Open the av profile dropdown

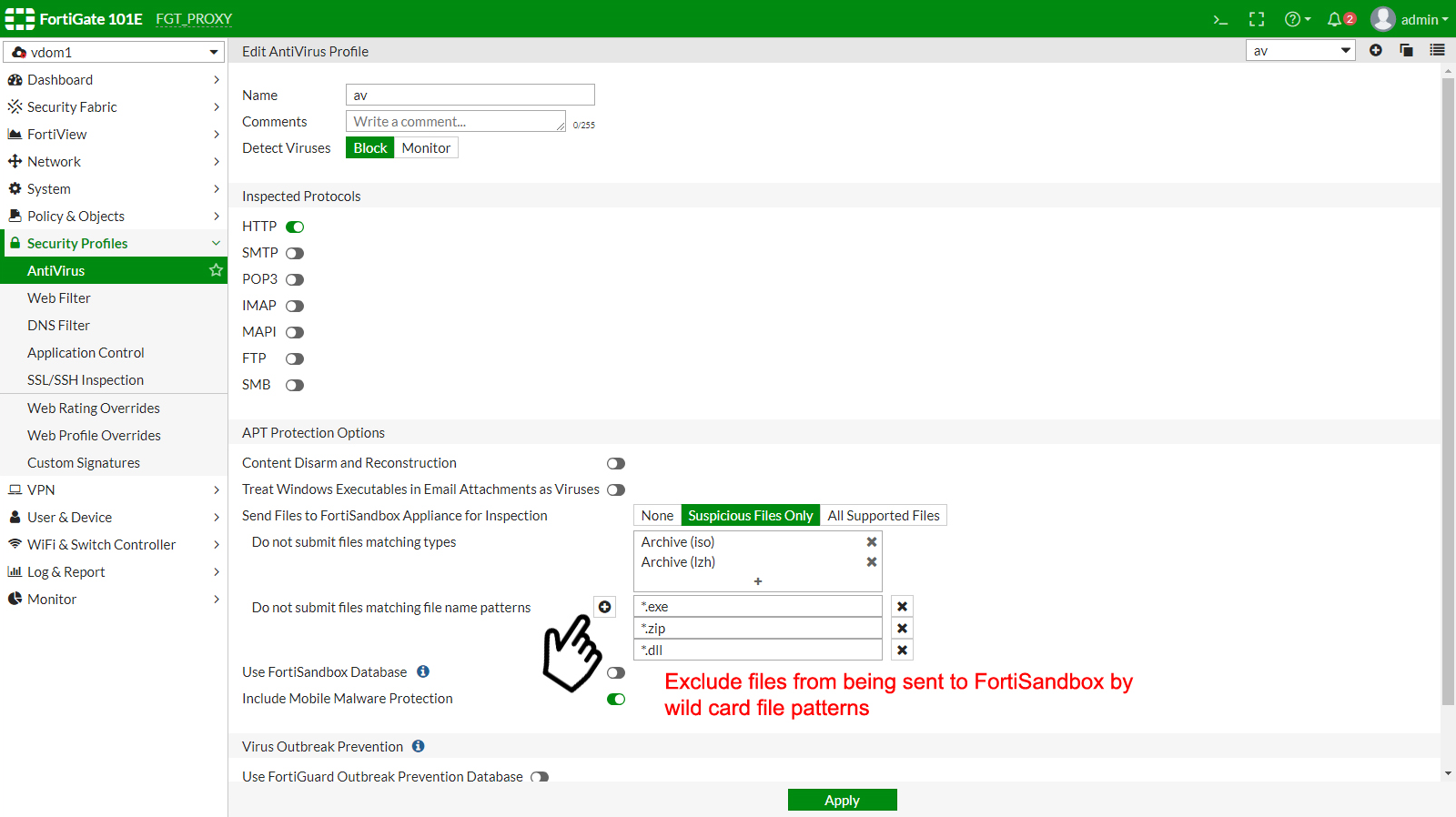(x=1300, y=50)
